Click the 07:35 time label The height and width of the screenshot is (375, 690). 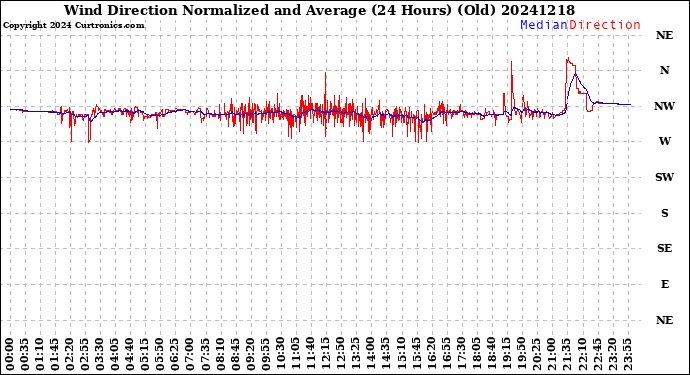pos(206,355)
